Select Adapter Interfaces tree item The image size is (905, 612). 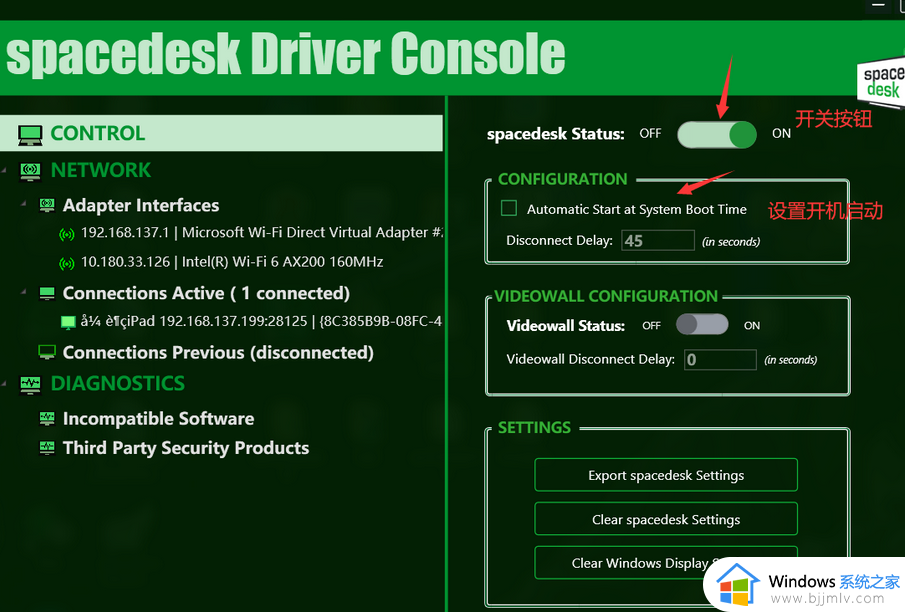point(141,206)
